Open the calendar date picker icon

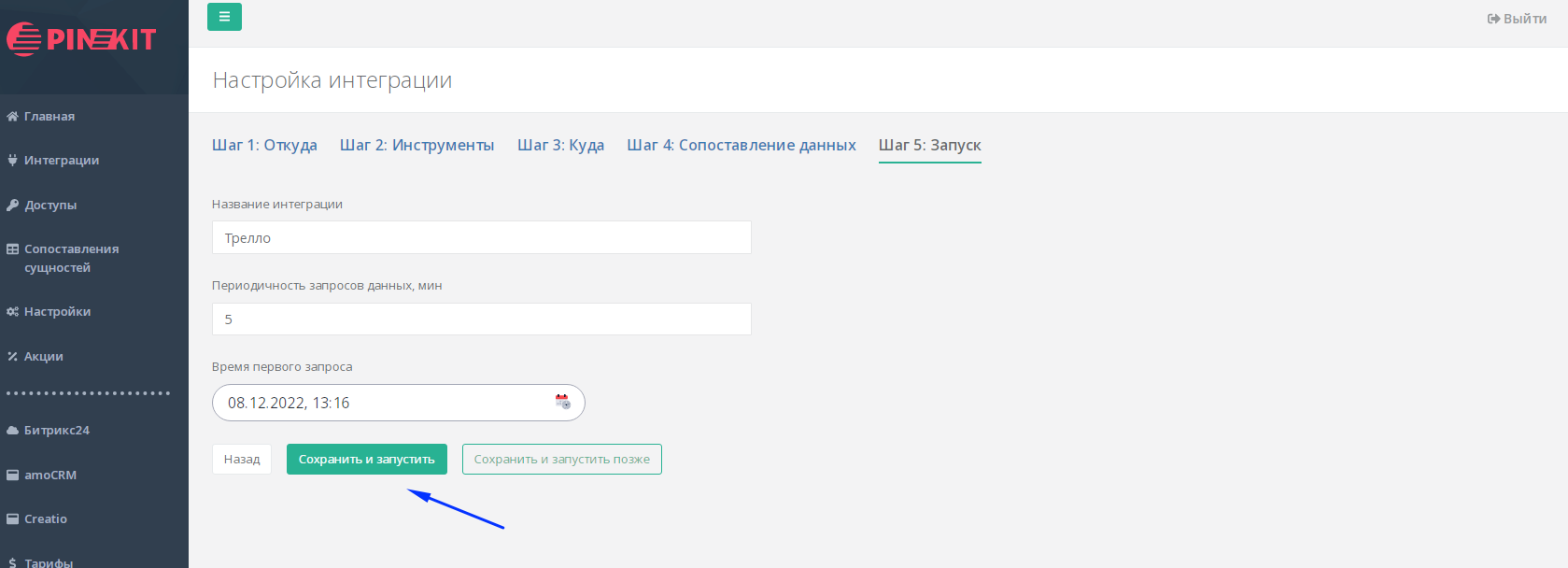562,402
